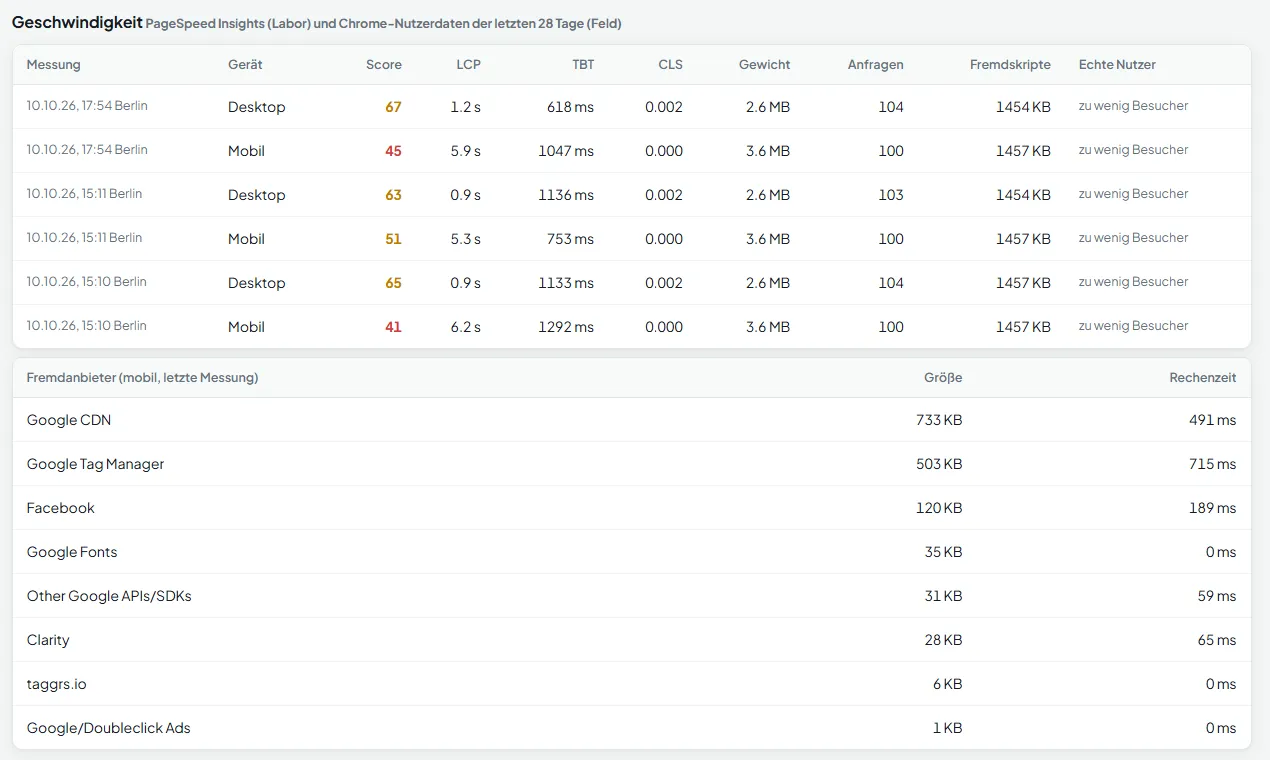The height and width of the screenshot is (760, 1270).
Task: Click the 'TBT' column header
Action: click(x=583, y=64)
